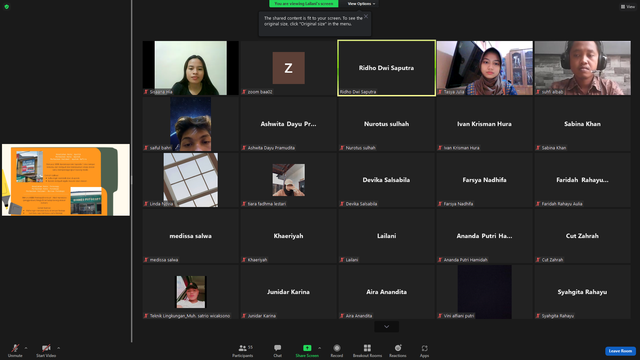Click the green encryption shield icon
640x360 pixels.
7,7
